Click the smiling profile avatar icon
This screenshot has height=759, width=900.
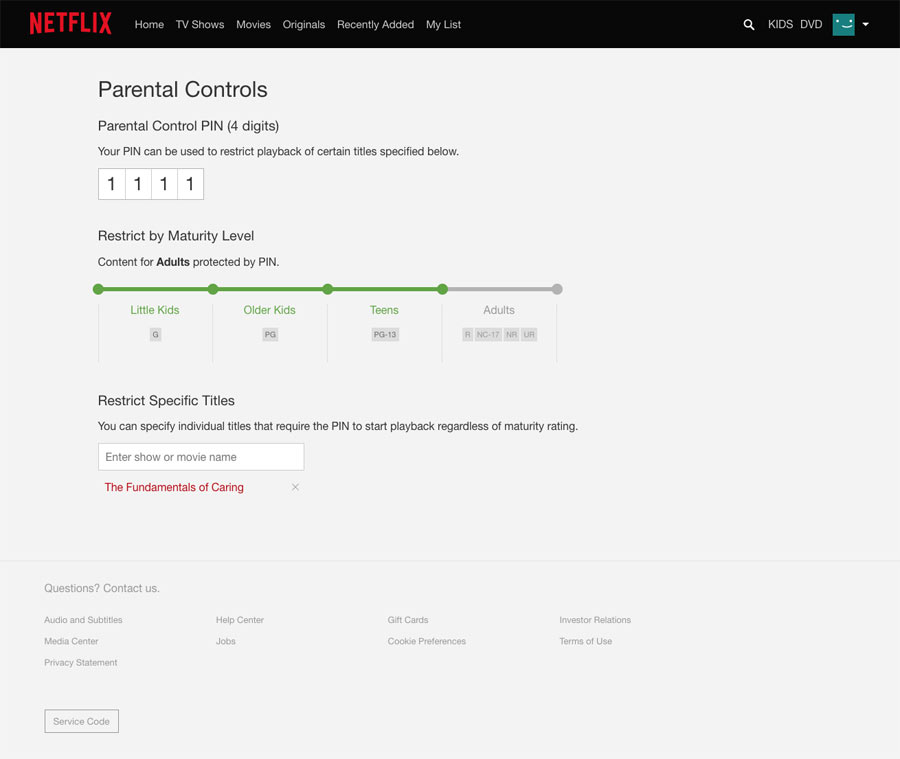pyautogui.click(x=843, y=23)
